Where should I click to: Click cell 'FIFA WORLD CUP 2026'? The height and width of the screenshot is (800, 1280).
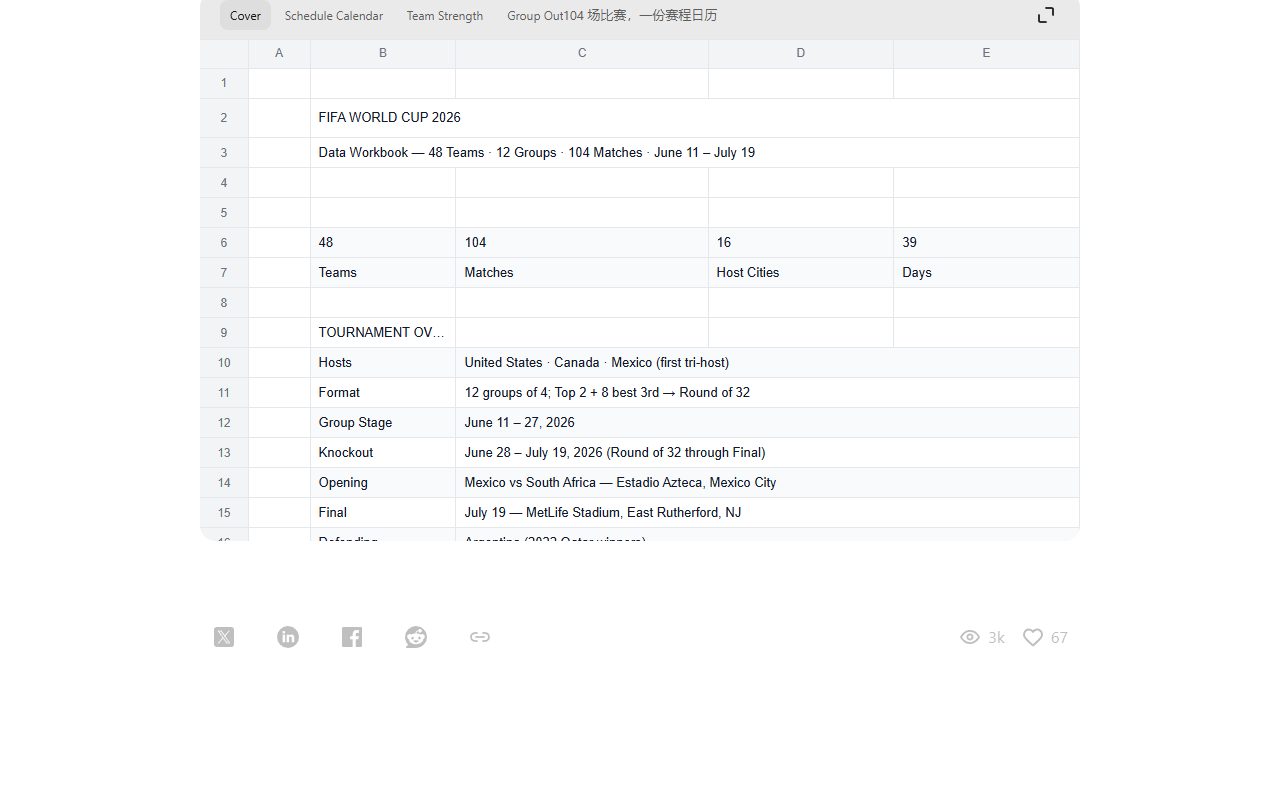tap(695, 118)
